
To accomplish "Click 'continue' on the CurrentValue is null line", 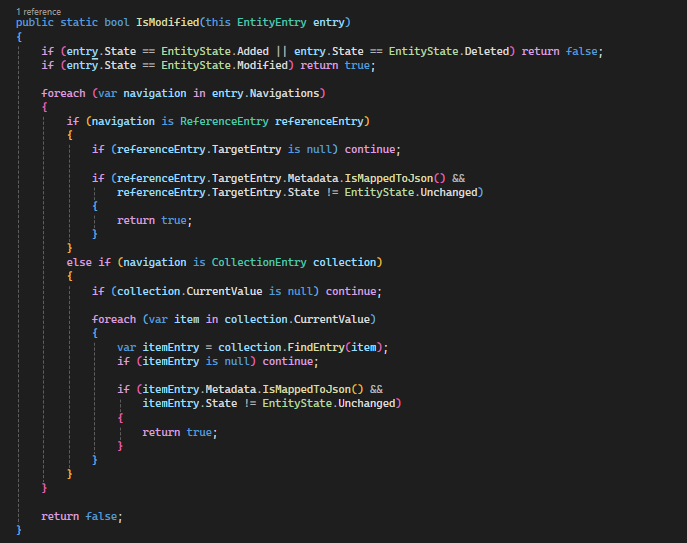I will click(351, 291).
